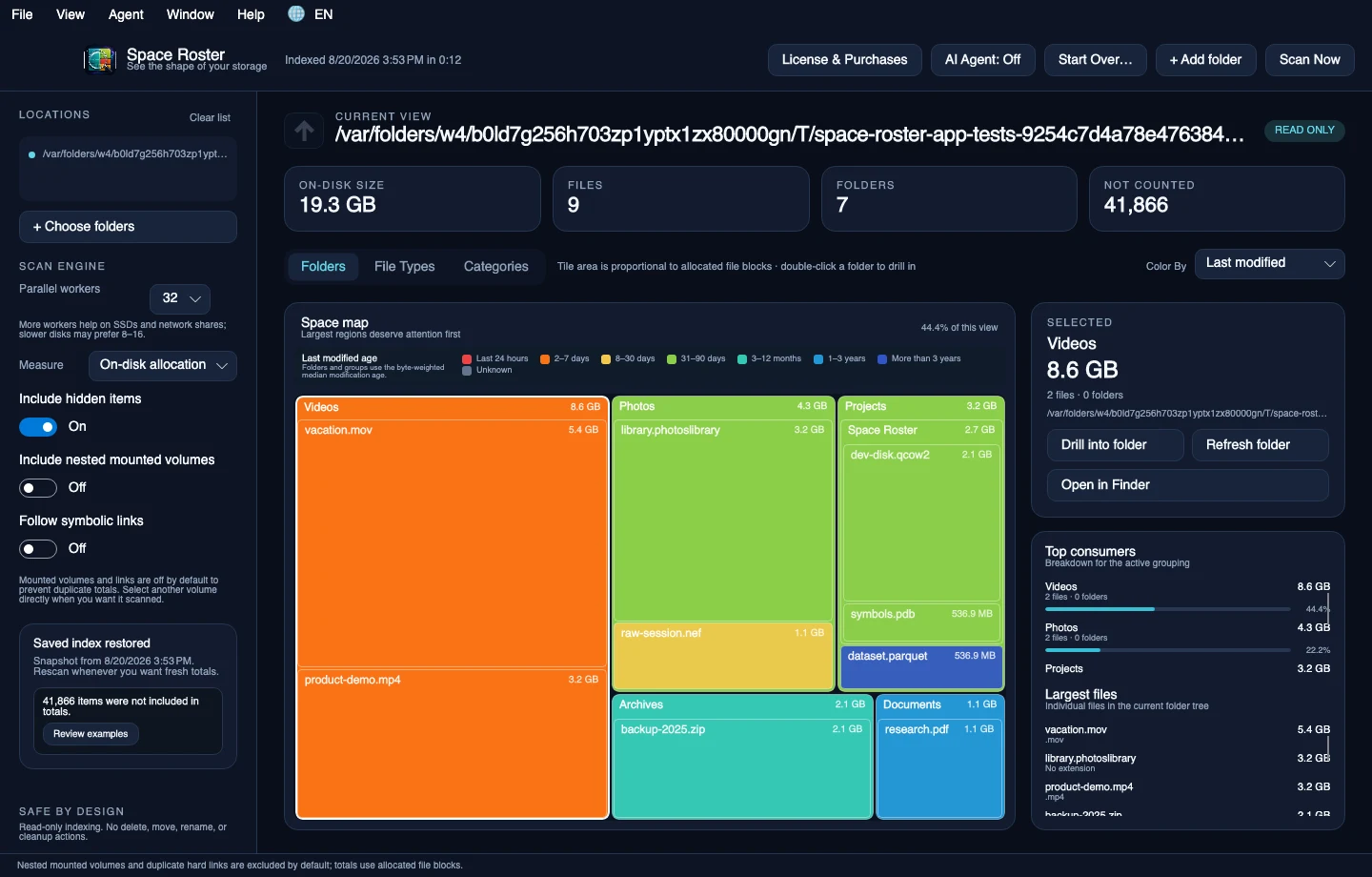Click Drill into folder button
Viewport: 1372px width, 877px height.
coord(1115,445)
